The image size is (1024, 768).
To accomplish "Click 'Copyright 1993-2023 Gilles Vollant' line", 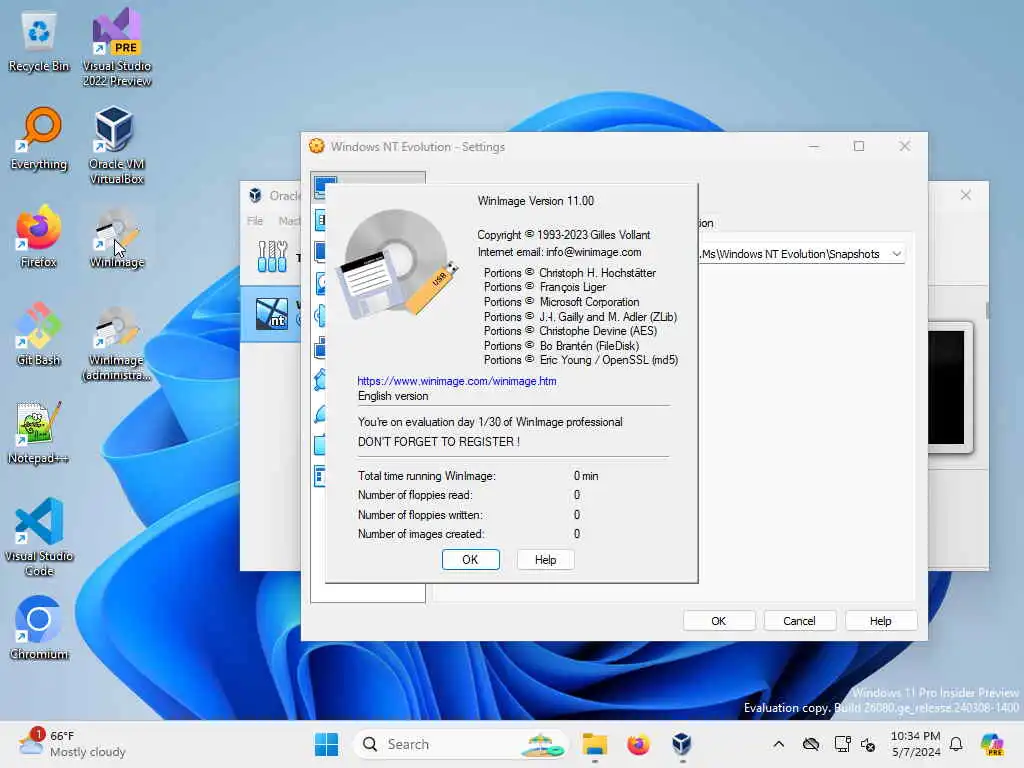I will coord(564,235).
